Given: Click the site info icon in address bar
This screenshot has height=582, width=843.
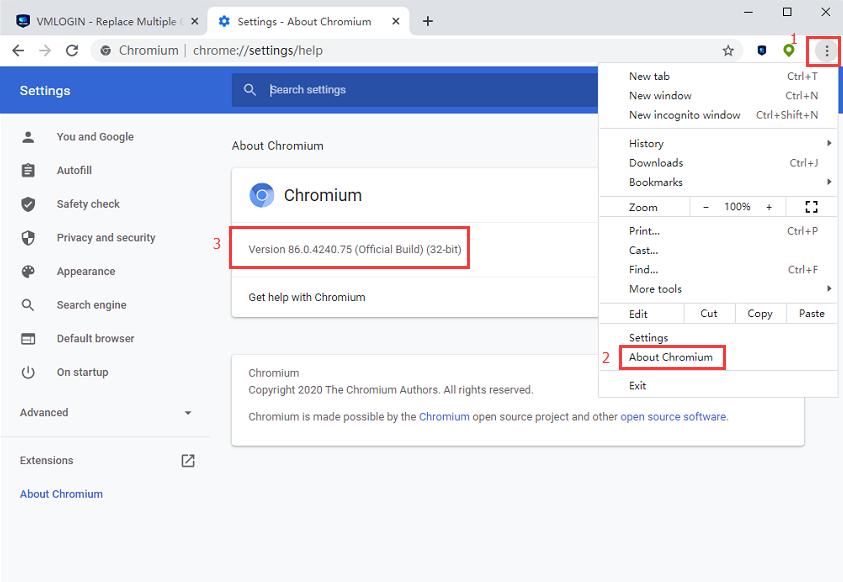Looking at the screenshot, I should point(106,51).
